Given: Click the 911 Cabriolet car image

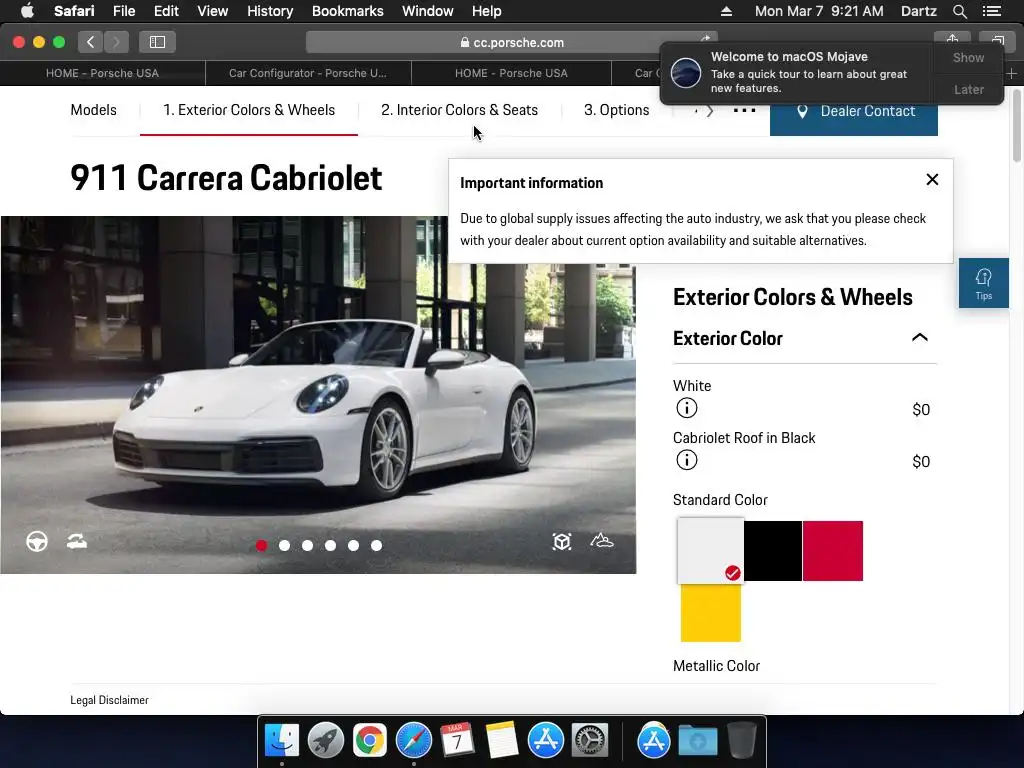Looking at the screenshot, I should click(x=318, y=394).
